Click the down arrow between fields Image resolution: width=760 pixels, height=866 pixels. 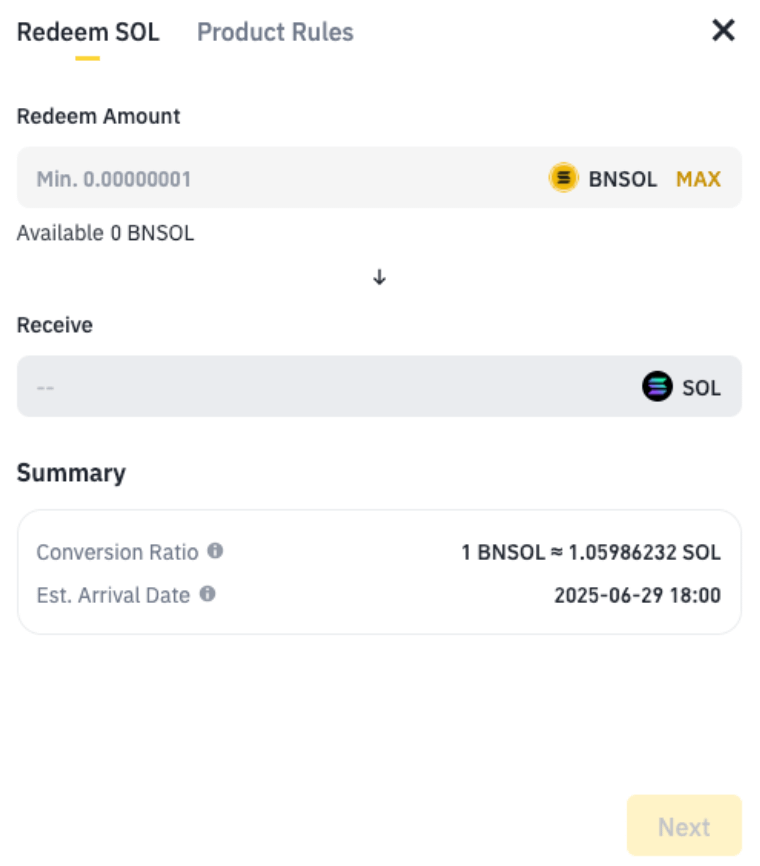(379, 277)
